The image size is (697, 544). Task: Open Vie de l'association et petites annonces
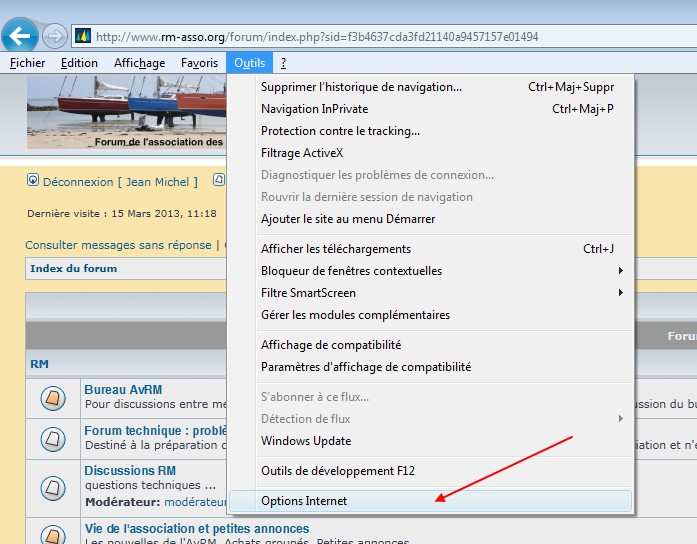[196, 529]
